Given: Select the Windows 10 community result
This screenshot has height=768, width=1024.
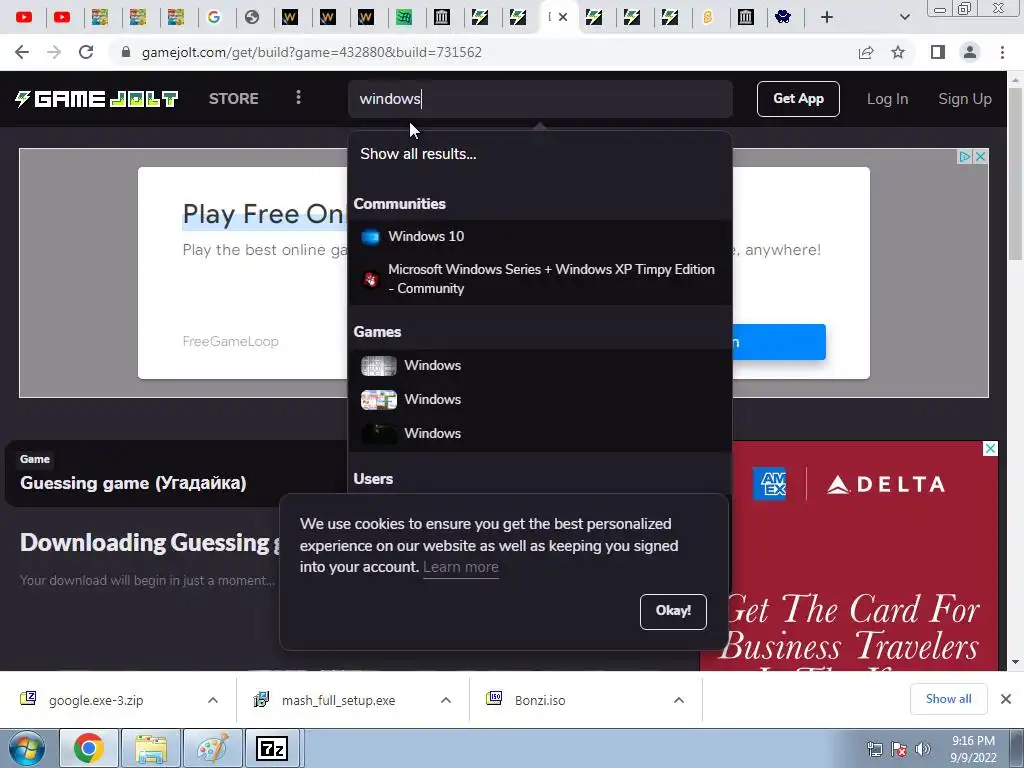Looking at the screenshot, I should coord(539,236).
